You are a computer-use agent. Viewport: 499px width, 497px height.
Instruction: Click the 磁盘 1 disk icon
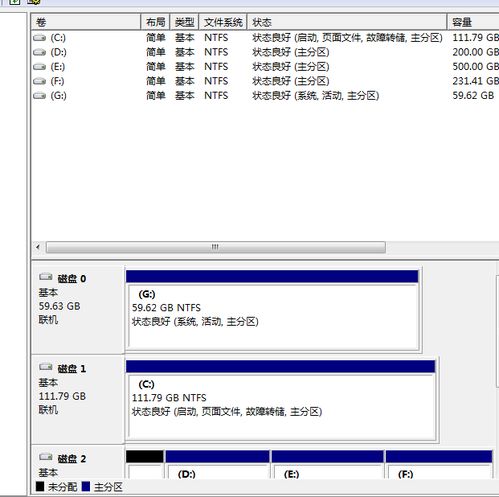pos(46,367)
